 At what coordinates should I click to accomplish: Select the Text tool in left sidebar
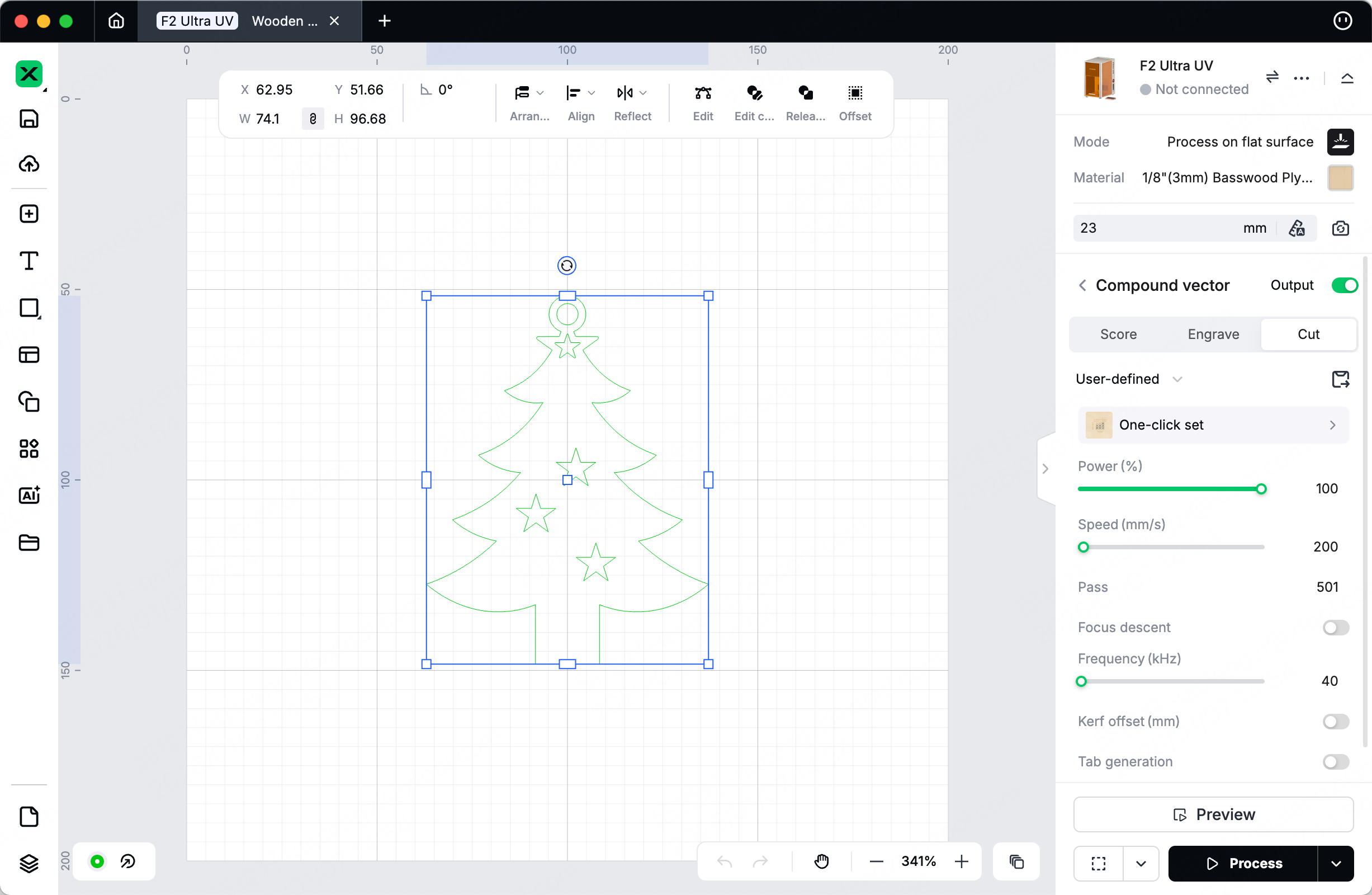(x=29, y=261)
